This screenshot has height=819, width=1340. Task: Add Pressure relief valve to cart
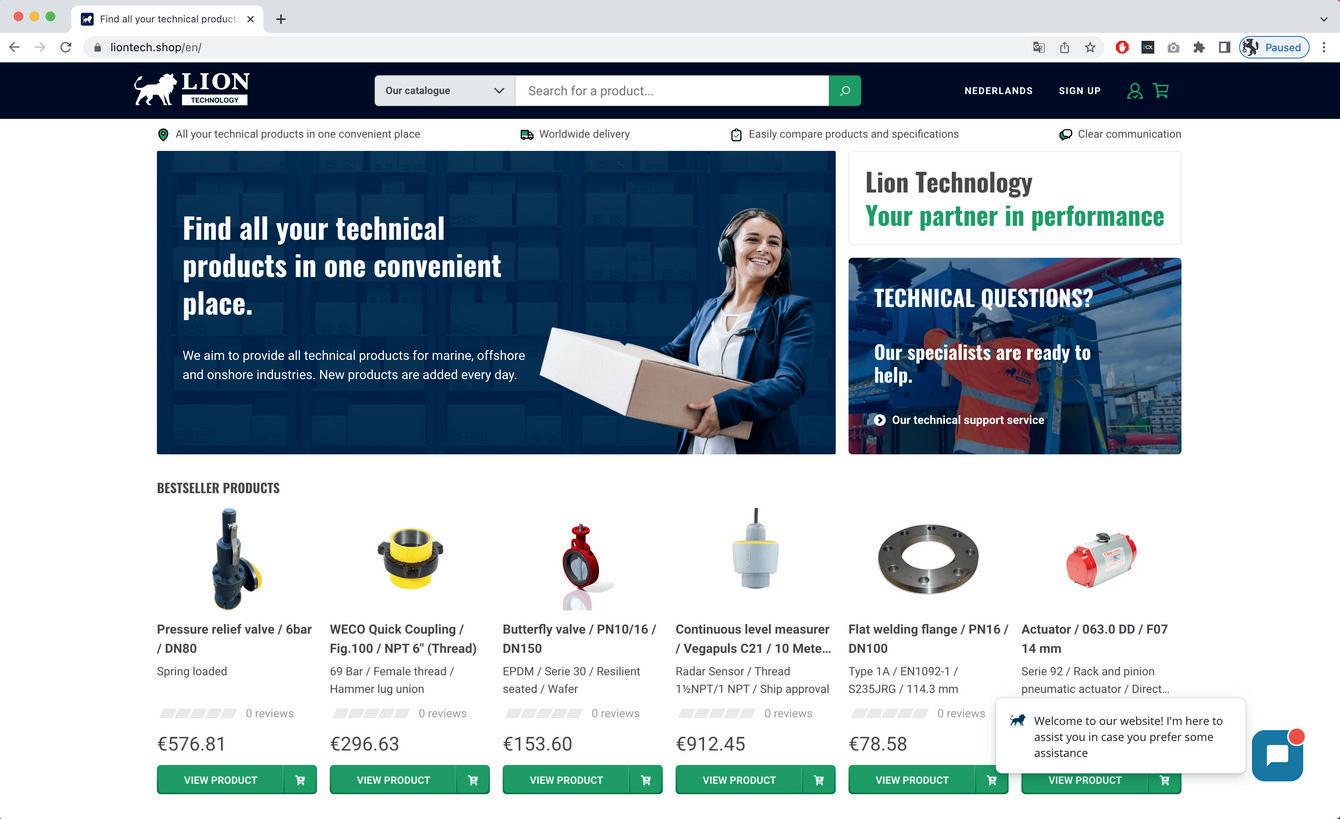[x=300, y=780]
